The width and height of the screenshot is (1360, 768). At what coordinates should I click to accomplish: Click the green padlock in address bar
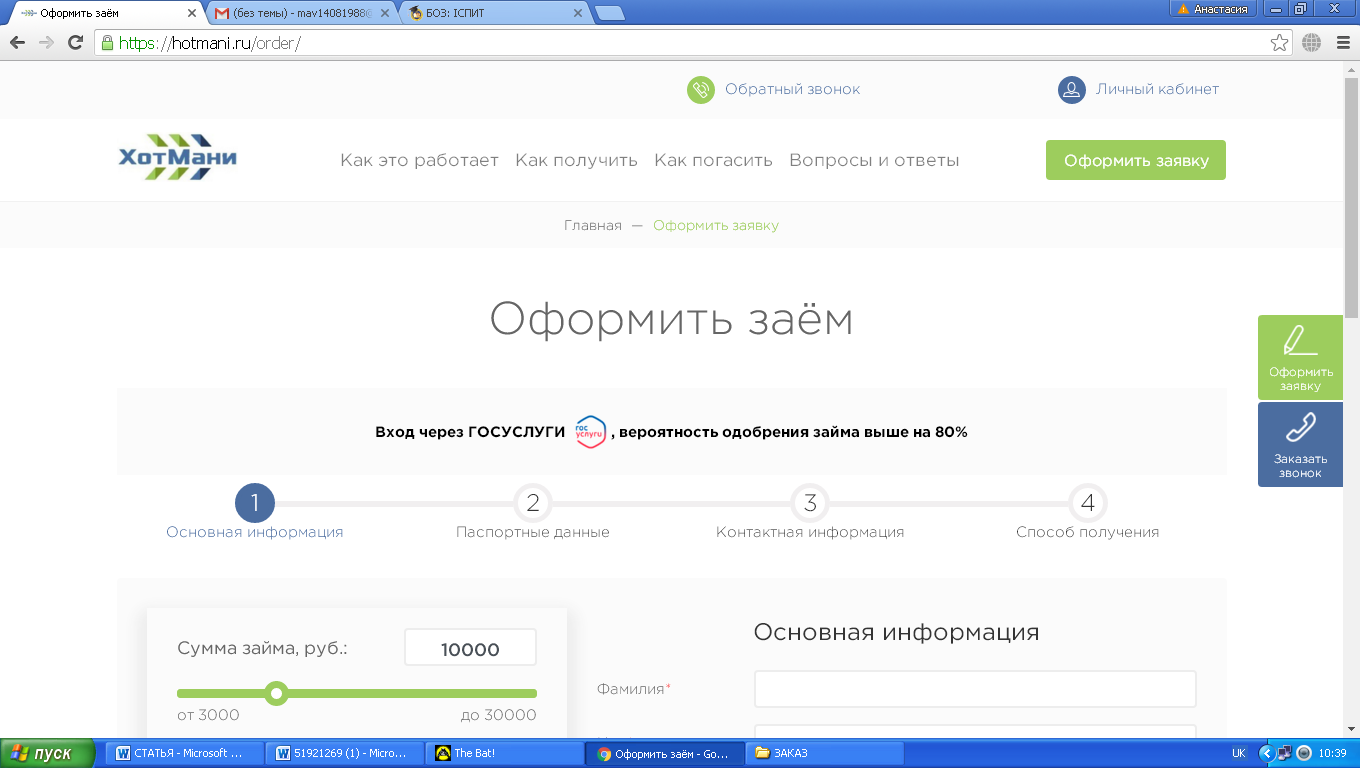click(x=107, y=43)
